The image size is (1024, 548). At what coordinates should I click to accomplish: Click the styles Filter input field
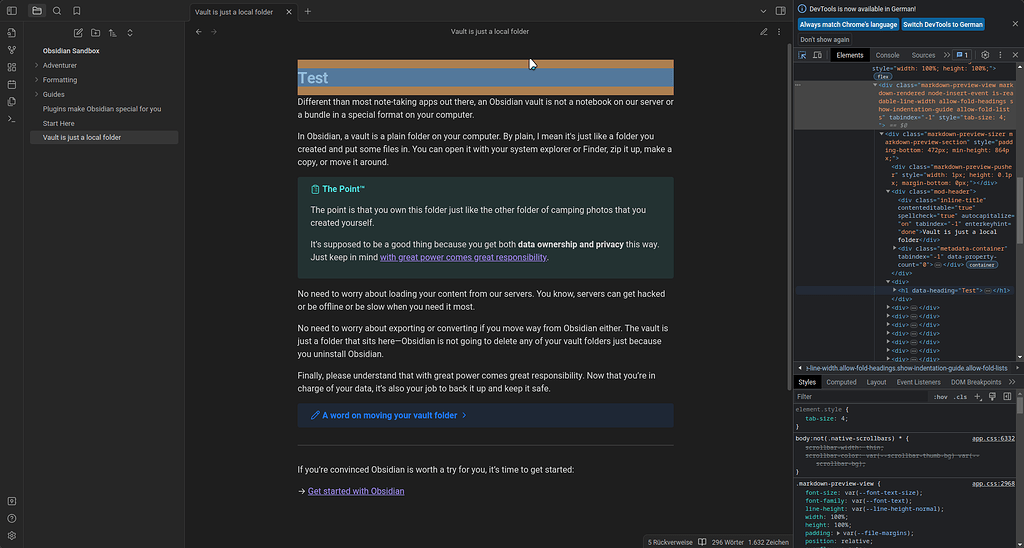pos(861,396)
